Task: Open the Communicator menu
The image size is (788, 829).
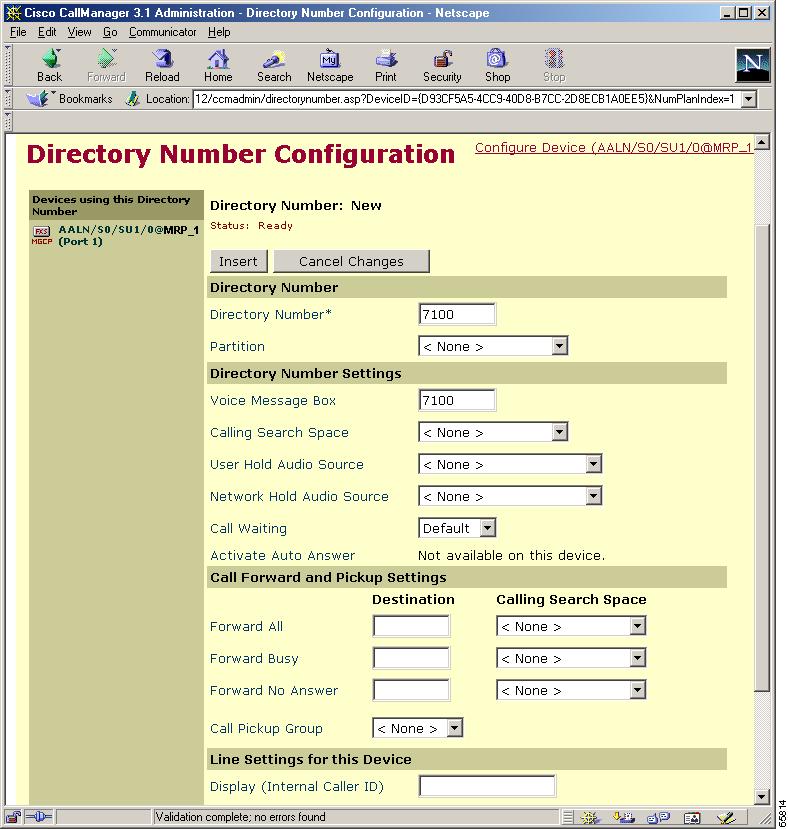Action: click(x=162, y=32)
